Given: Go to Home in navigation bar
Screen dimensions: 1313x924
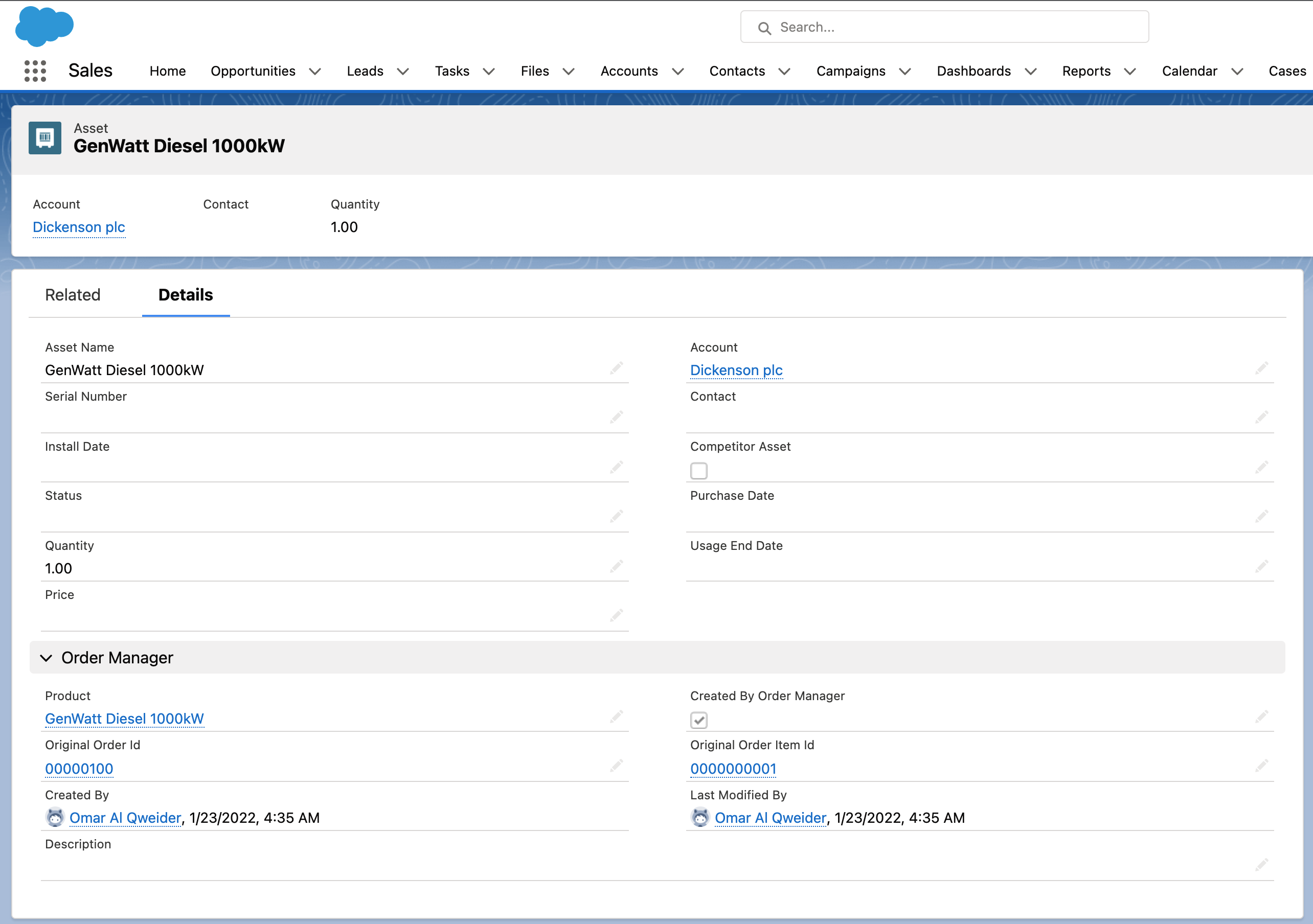Looking at the screenshot, I should (168, 71).
